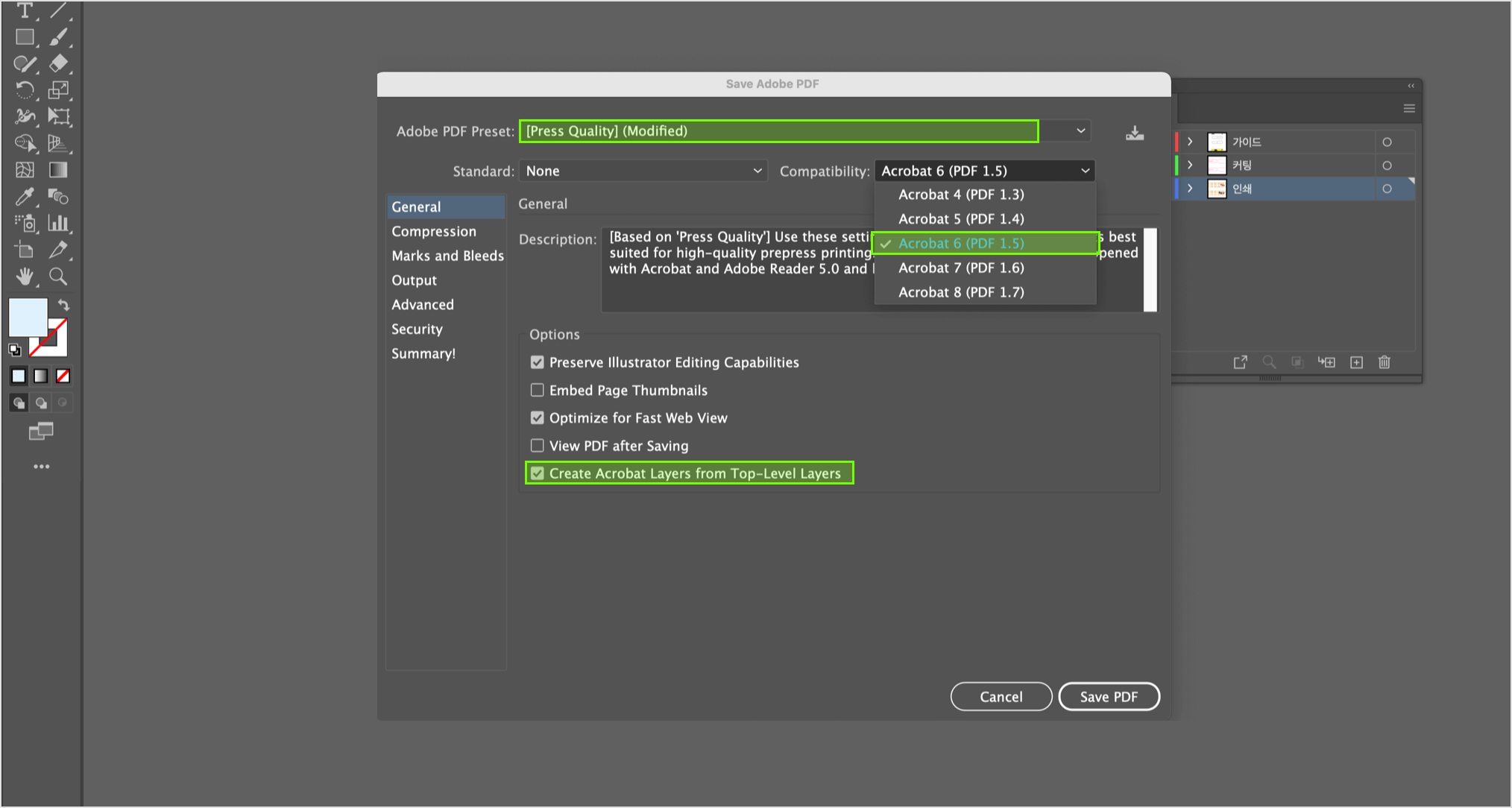The width and height of the screenshot is (1512, 808).
Task: Expand the 가이드 layer
Action: point(1190,142)
